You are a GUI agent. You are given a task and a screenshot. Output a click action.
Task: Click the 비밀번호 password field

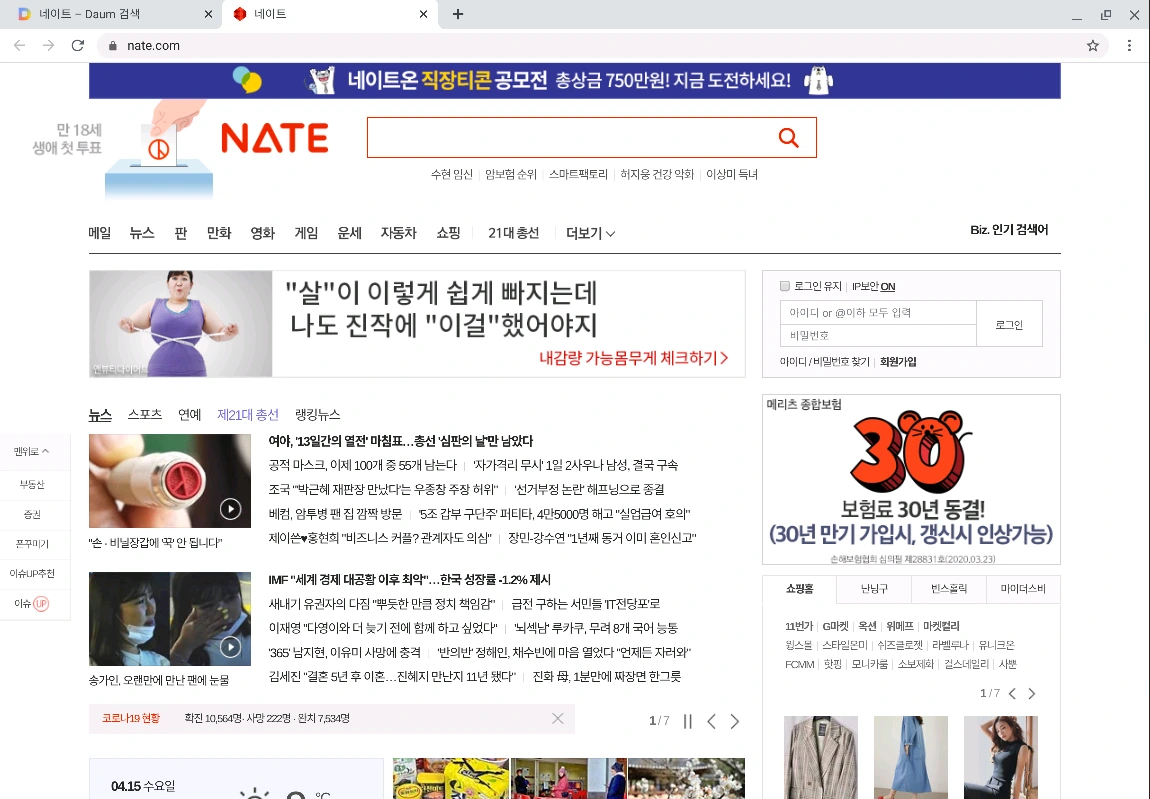coord(878,335)
